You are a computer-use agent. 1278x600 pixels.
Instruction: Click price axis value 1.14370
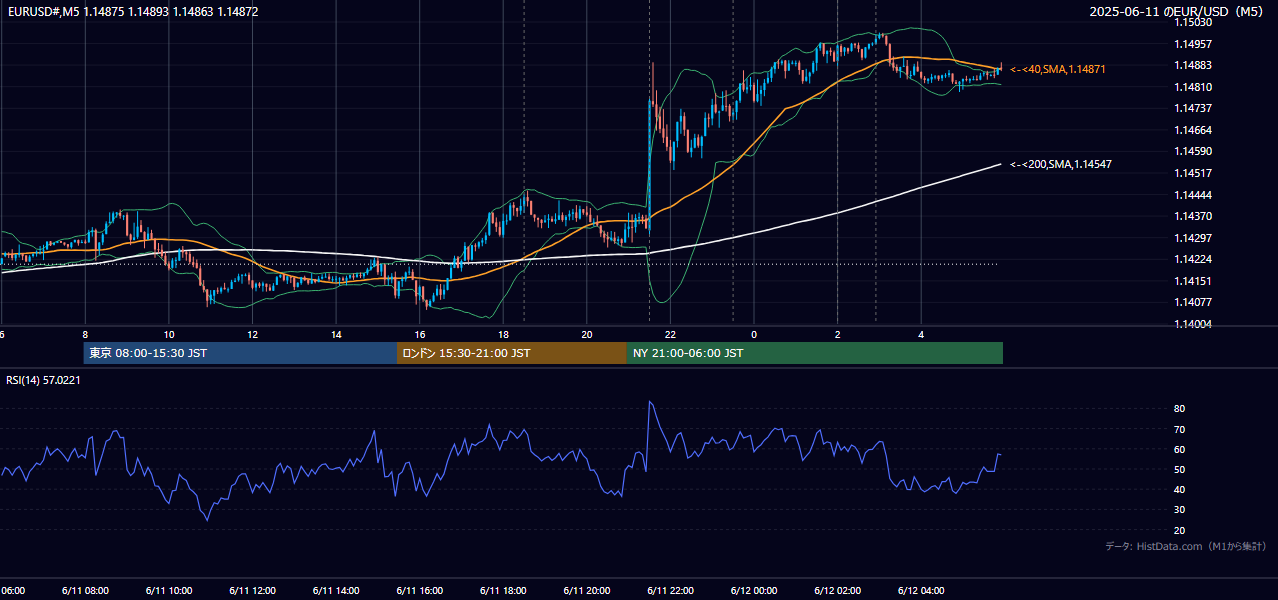tap(1193, 216)
